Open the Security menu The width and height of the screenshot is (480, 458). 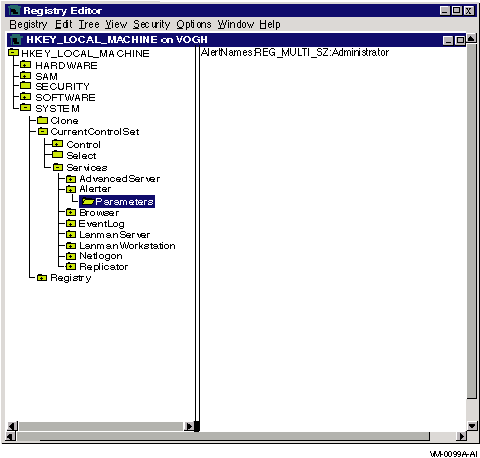pos(151,24)
